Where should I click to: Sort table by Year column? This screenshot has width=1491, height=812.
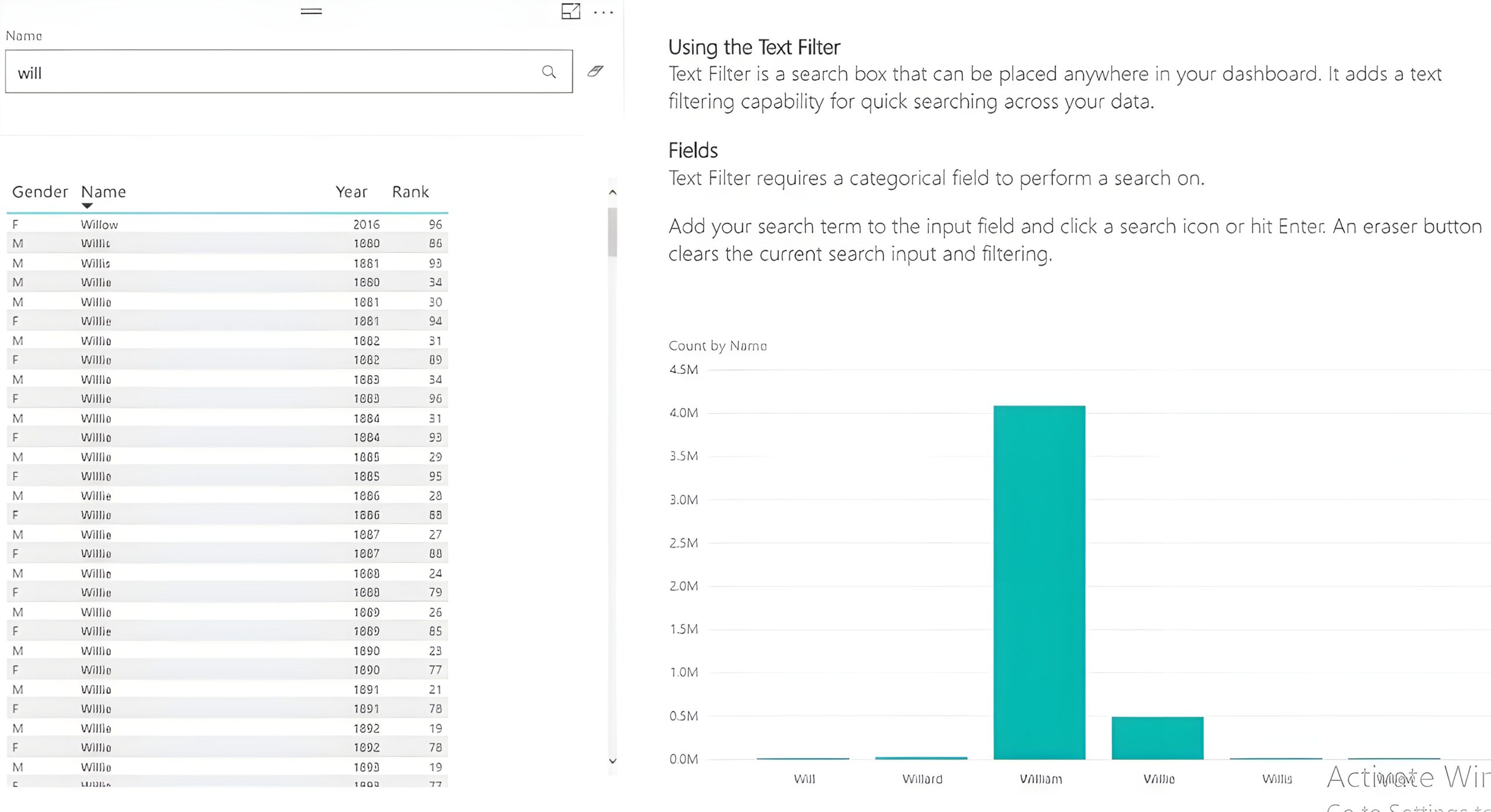point(351,192)
